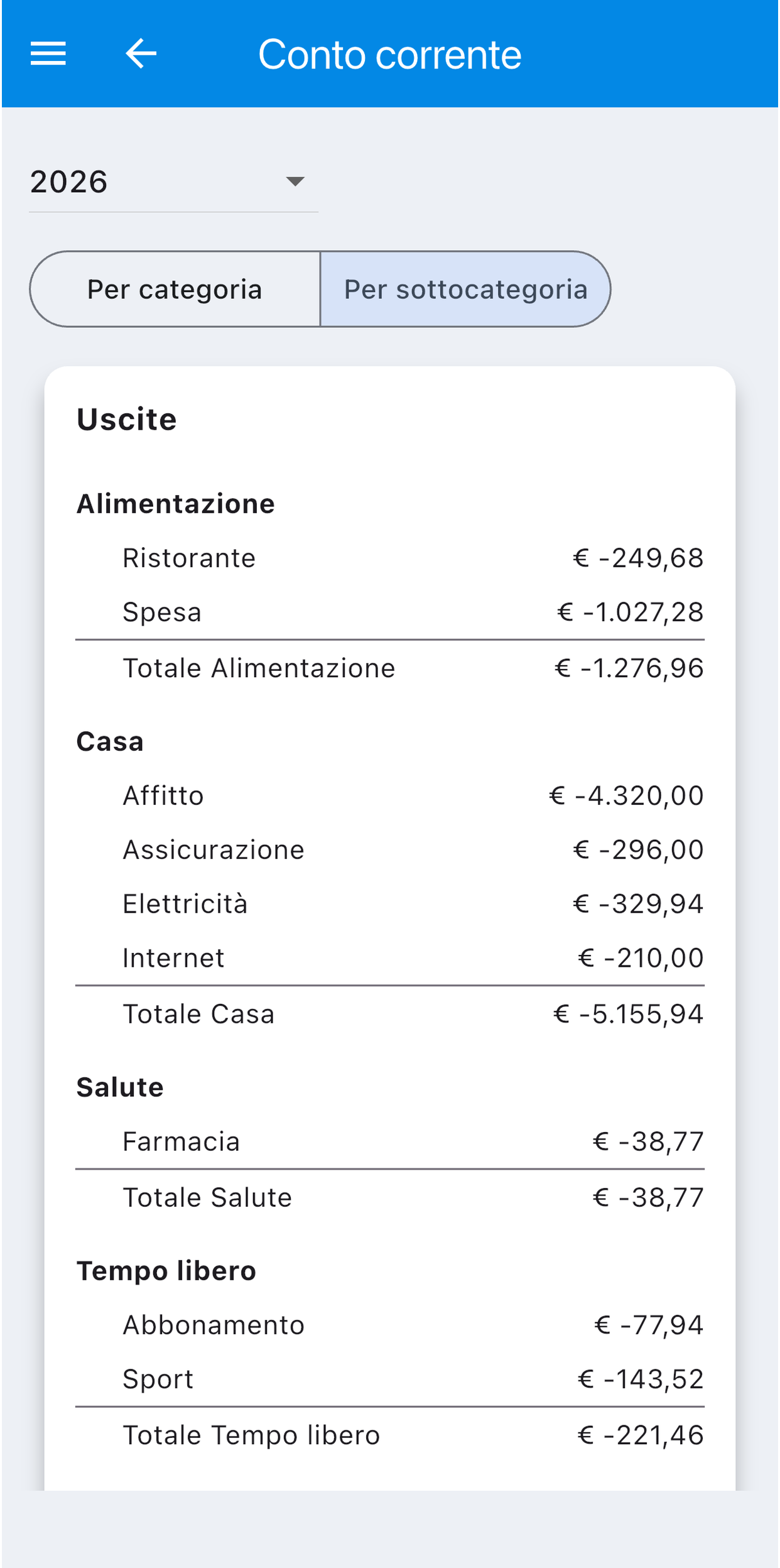Select the Per sottocategoria segment
Image resolution: width=780 pixels, height=1568 pixels.
pos(465,289)
